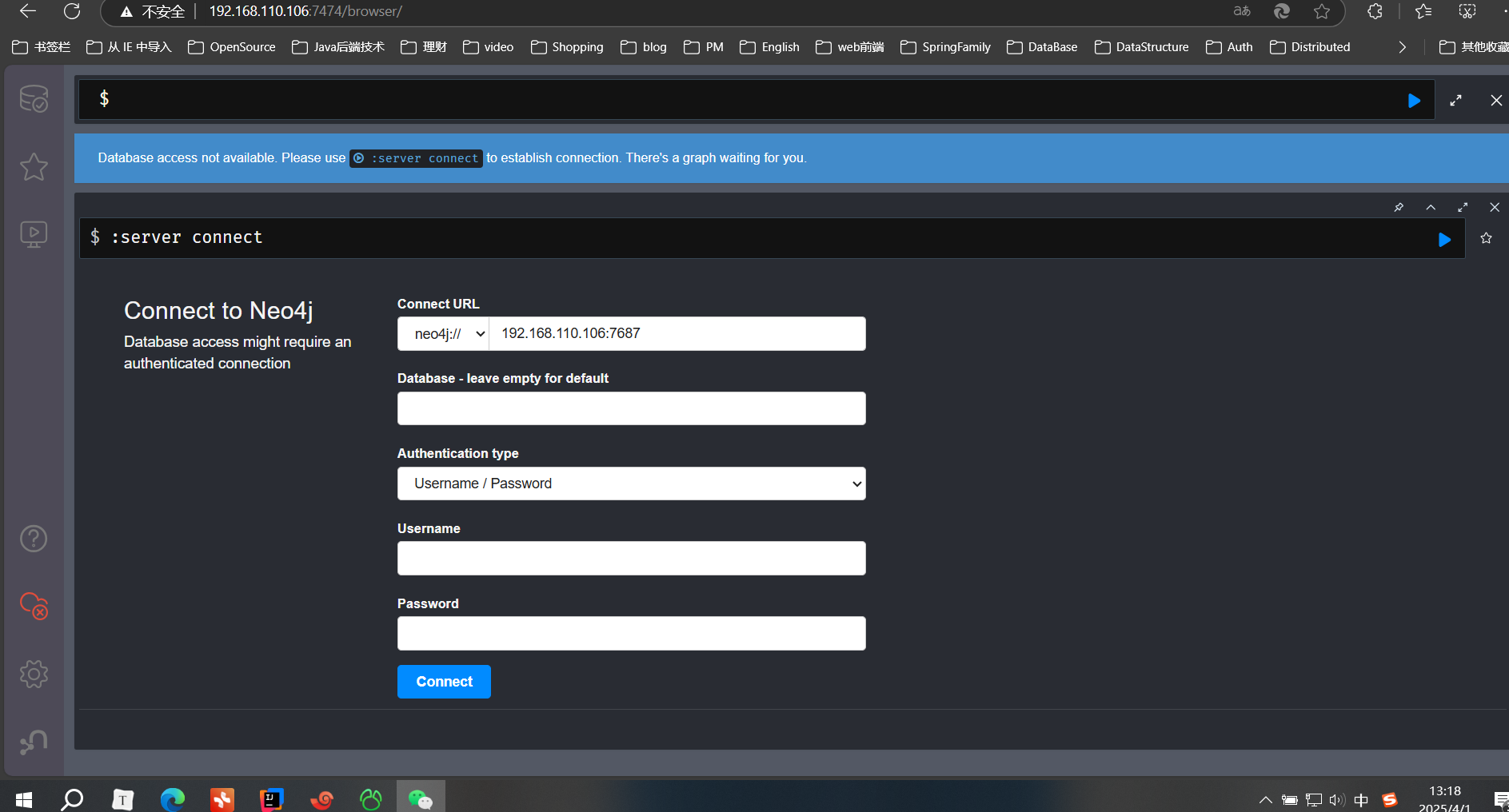Open the English bookmark folder
This screenshot has height=812, width=1509.
(769, 47)
